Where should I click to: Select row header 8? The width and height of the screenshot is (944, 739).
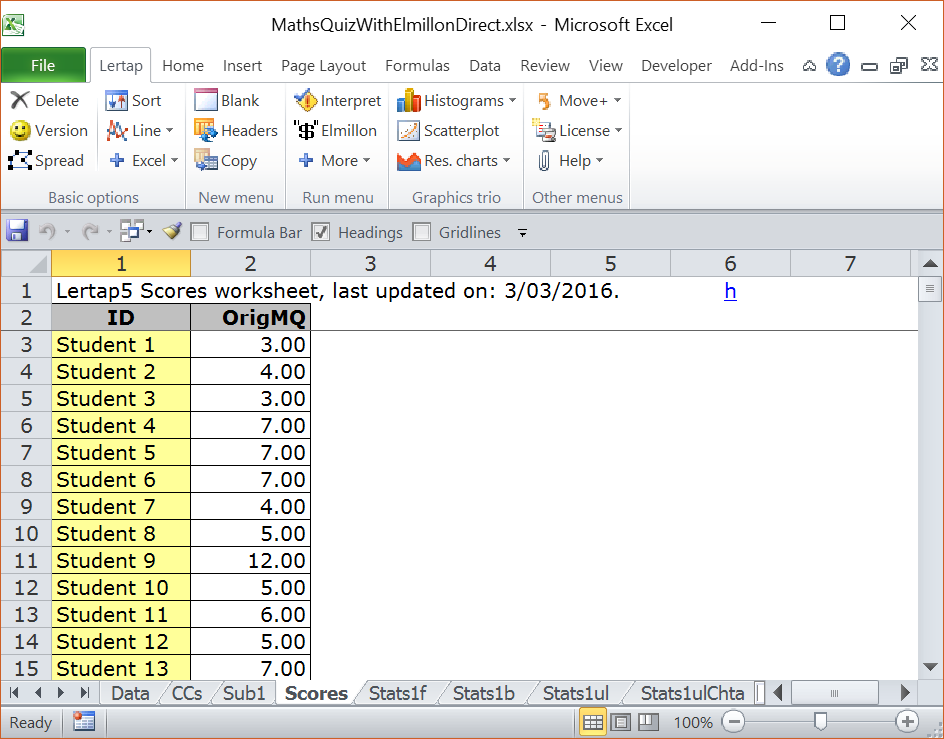tap(26, 479)
